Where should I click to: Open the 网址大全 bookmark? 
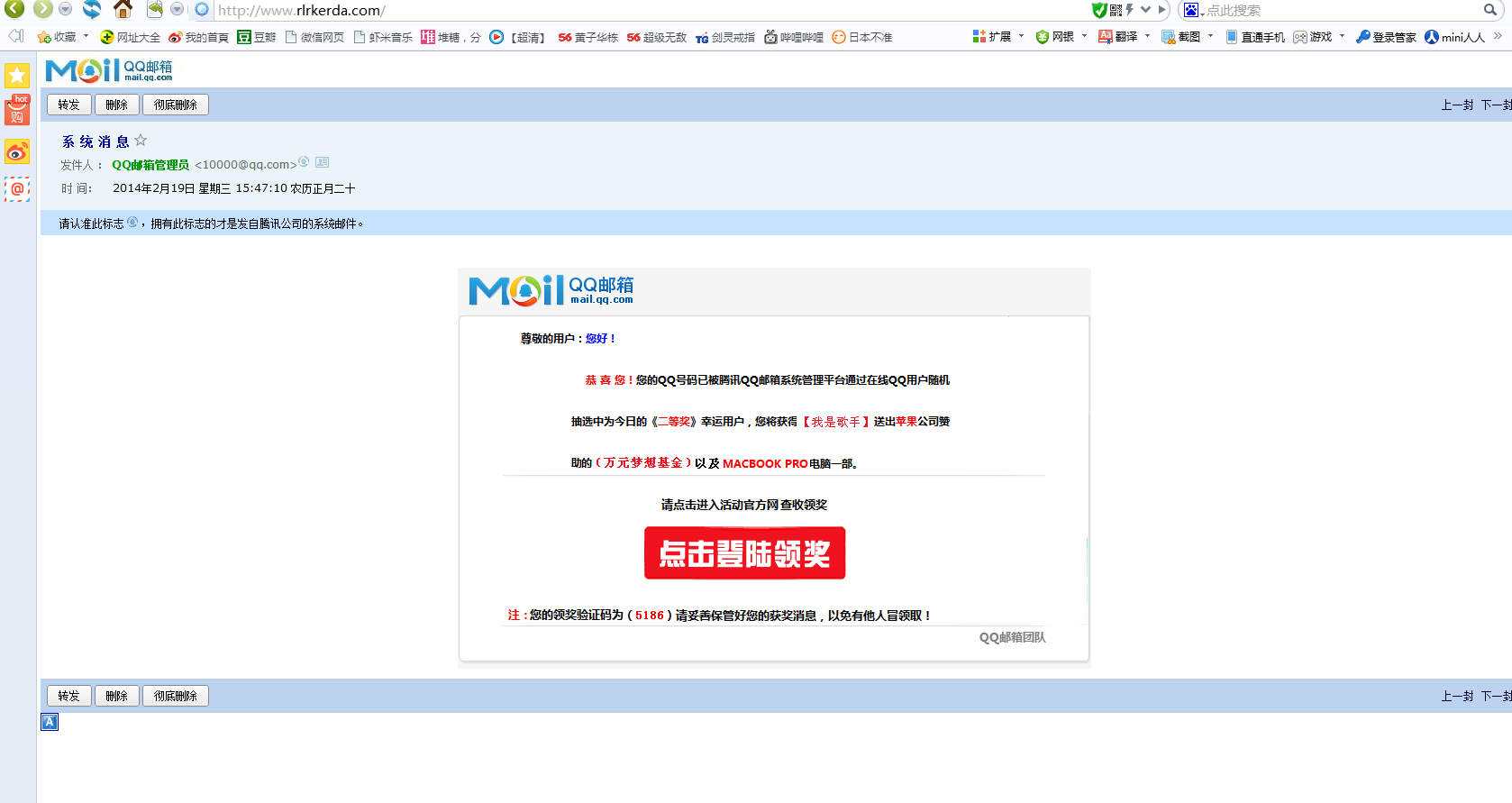[130, 37]
